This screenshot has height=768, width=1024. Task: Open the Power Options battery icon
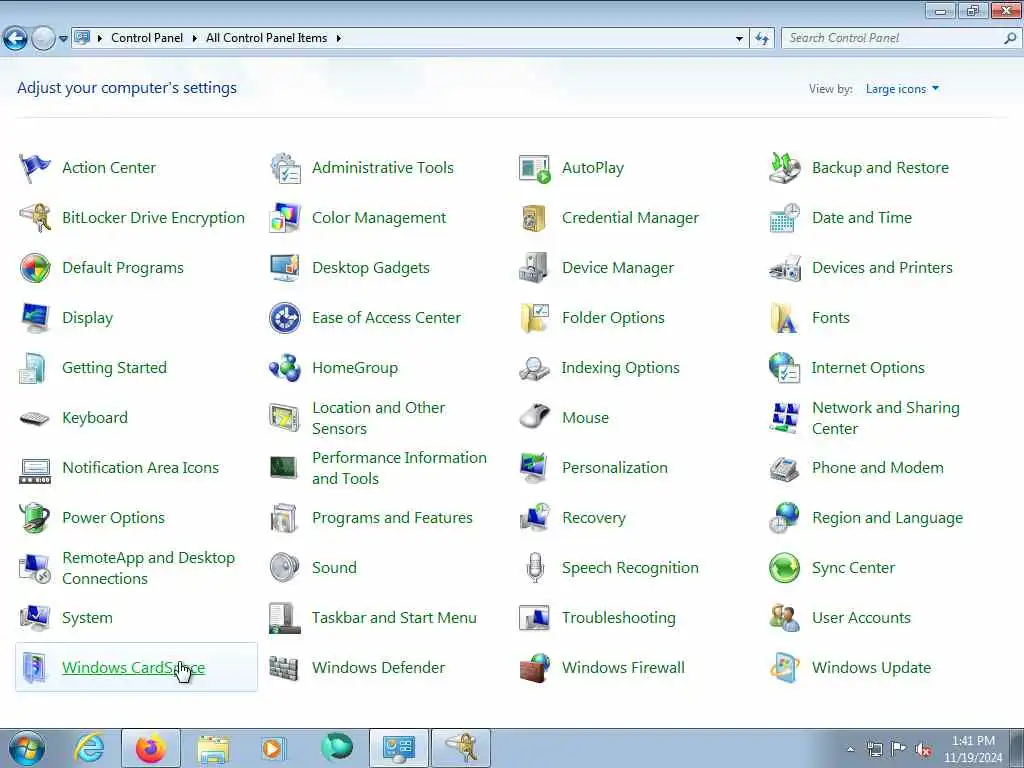tap(35, 518)
